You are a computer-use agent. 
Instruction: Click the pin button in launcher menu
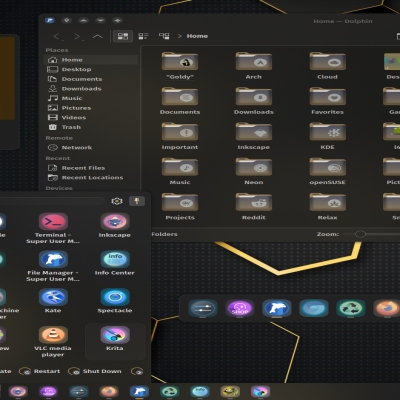click(137, 201)
